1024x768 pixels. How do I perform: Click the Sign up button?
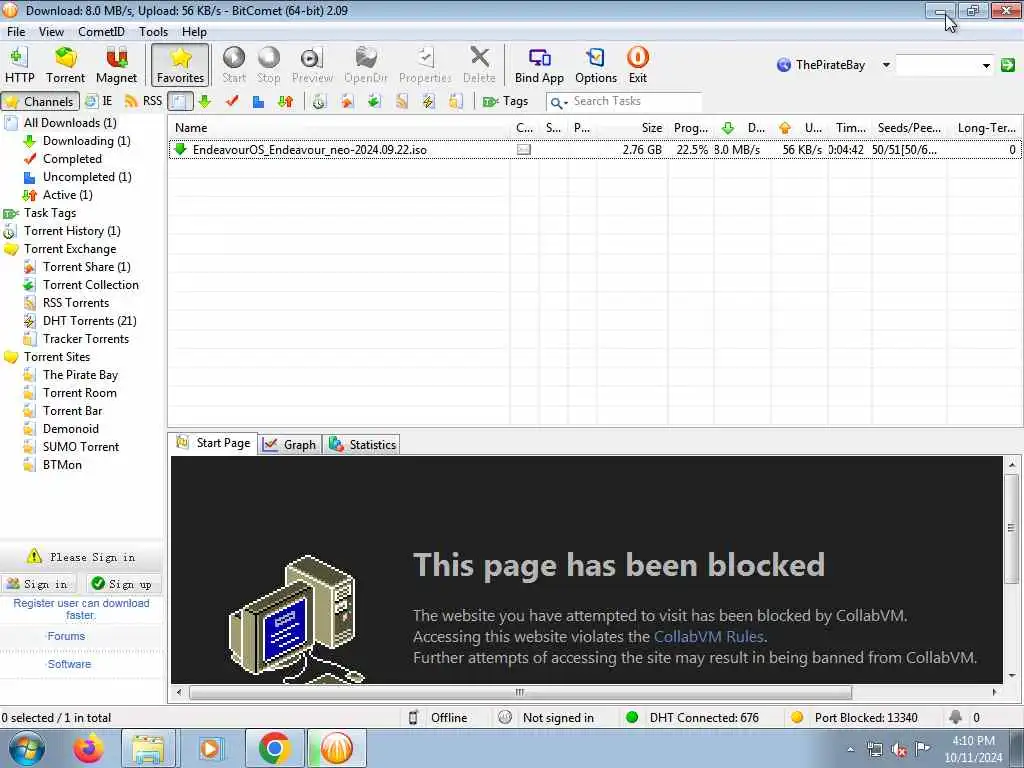tap(122, 584)
